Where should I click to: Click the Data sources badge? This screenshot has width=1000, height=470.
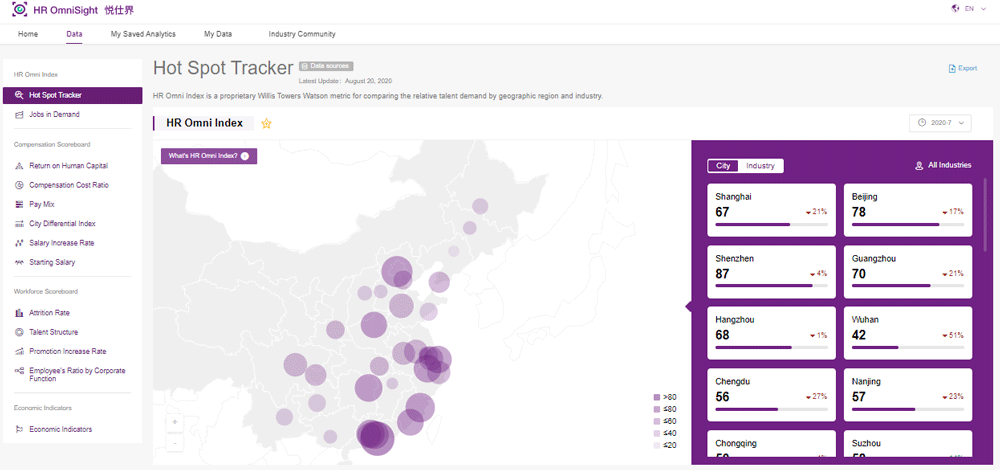tap(326, 66)
